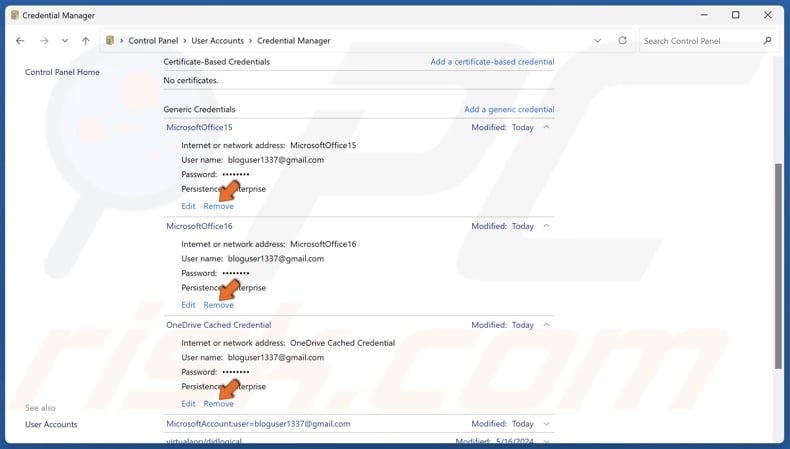This screenshot has width=790, height=449.
Task: Remove the MicrosoftOffice16 credential
Action: [219, 305]
